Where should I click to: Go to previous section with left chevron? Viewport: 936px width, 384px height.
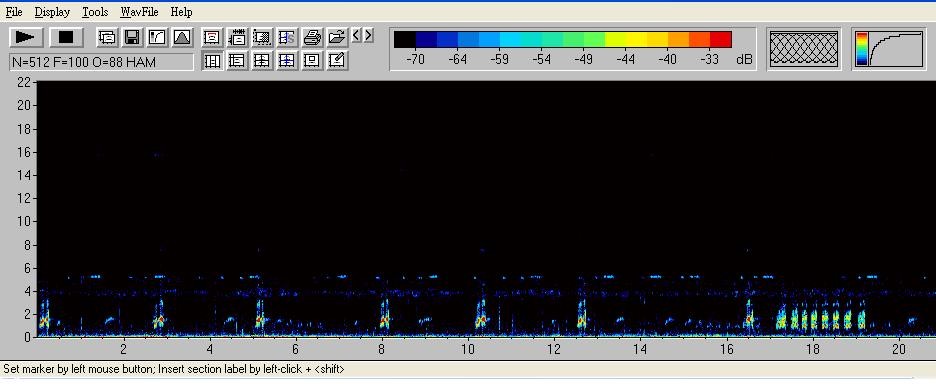356,35
